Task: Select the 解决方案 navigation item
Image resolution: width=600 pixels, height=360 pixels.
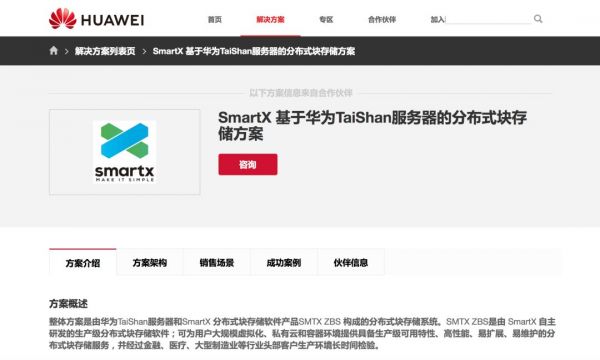Action: pos(270,20)
